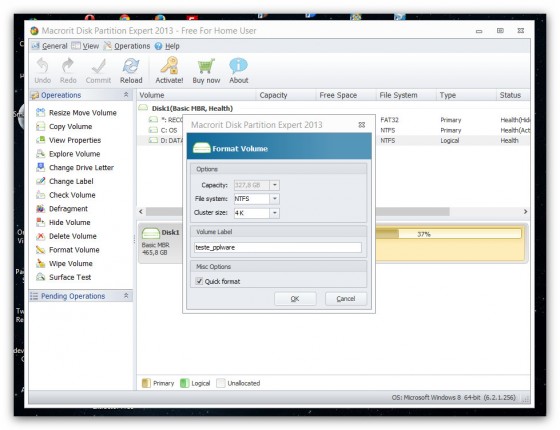Sort by the Capacity column header
The width and height of the screenshot is (560, 430).
click(x=286, y=95)
